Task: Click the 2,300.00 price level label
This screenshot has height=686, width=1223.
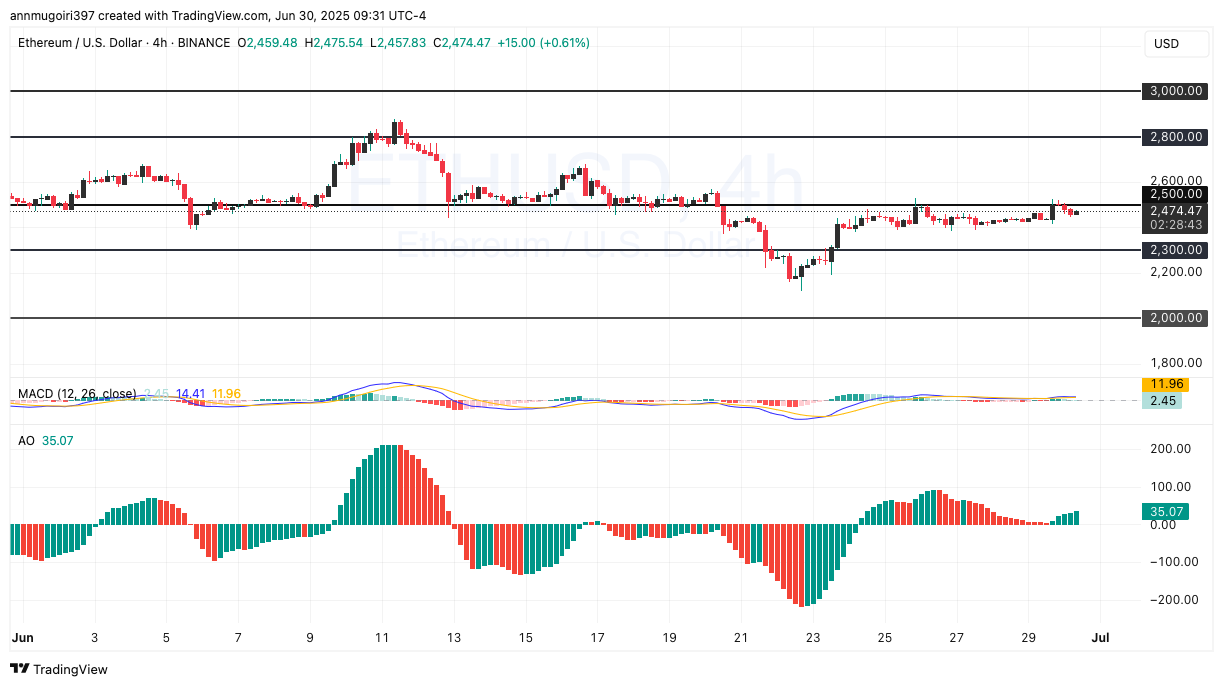Action: [x=1175, y=249]
